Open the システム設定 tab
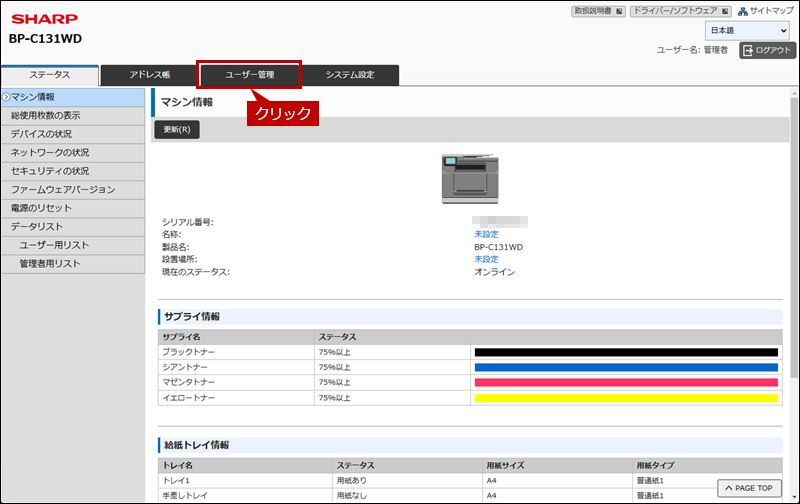This screenshot has width=800, height=504. 350,75
